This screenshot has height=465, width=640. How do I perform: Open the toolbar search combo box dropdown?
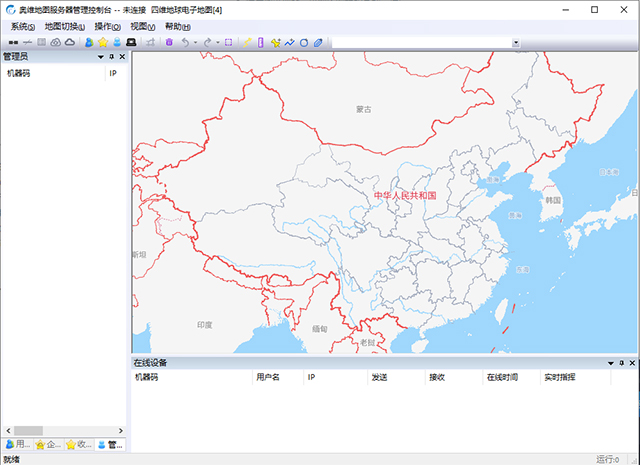click(516, 43)
